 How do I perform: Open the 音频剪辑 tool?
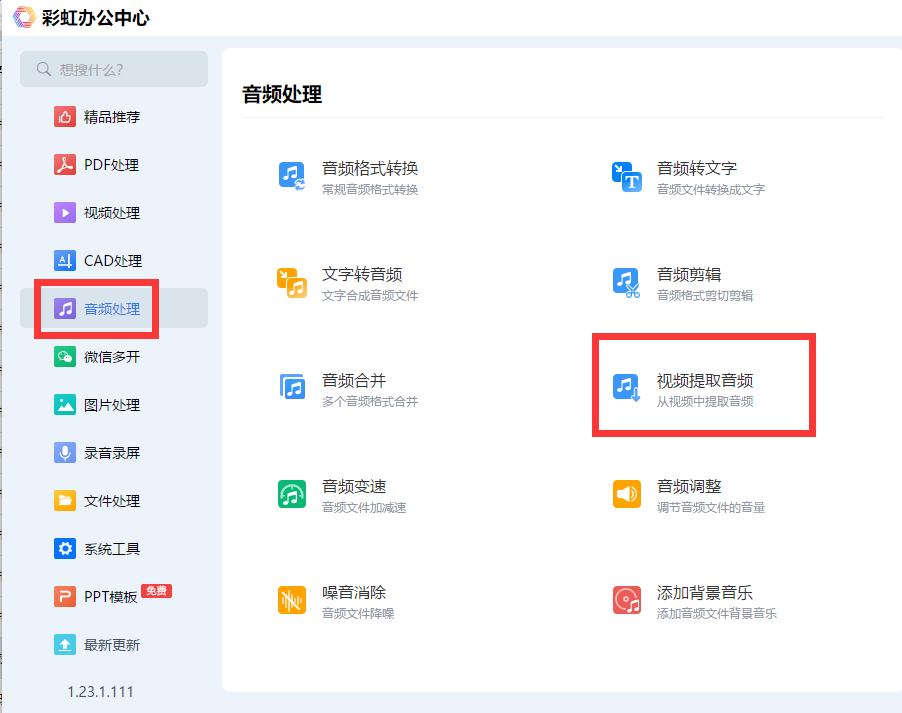(689, 274)
